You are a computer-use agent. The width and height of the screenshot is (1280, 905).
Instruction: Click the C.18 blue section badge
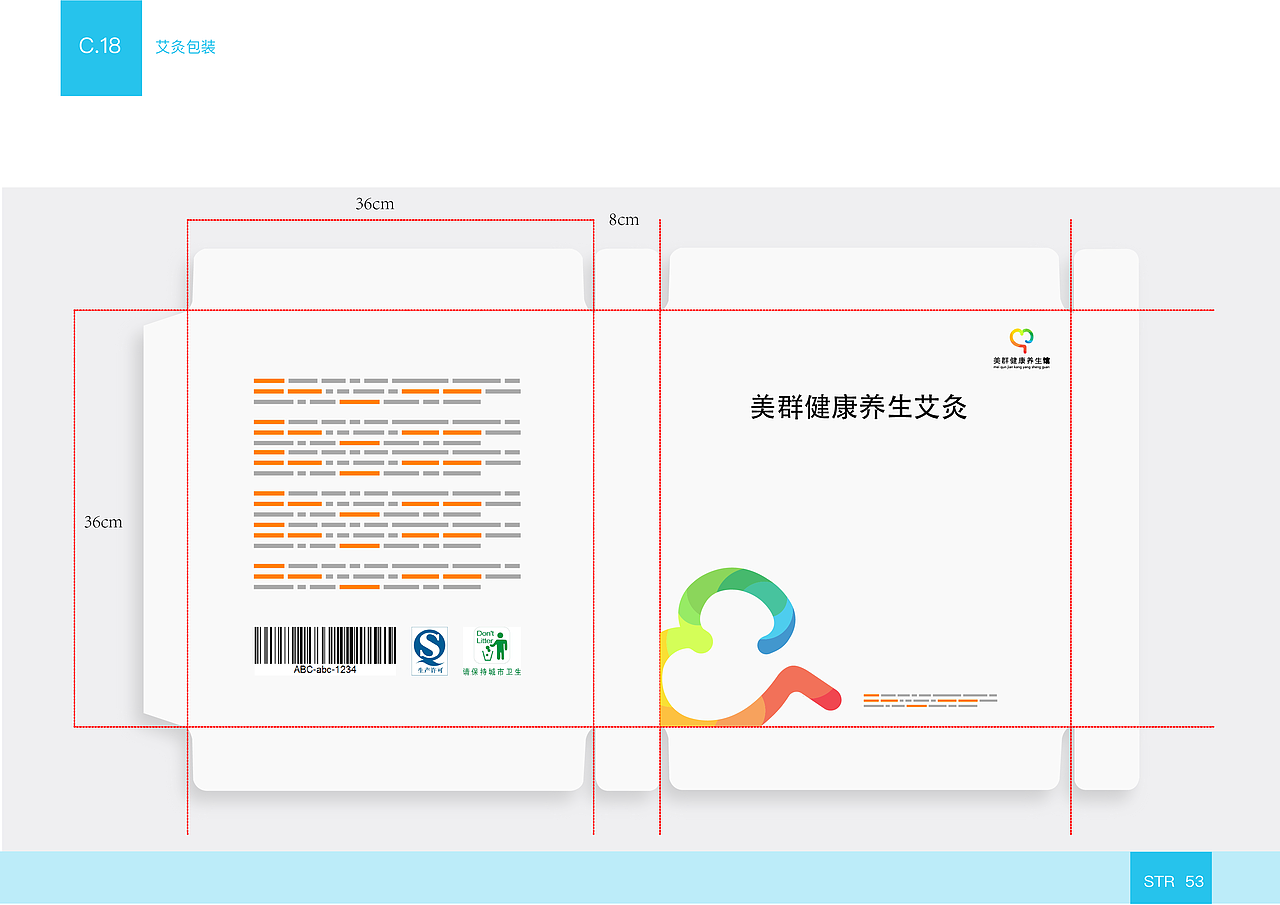click(x=101, y=47)
